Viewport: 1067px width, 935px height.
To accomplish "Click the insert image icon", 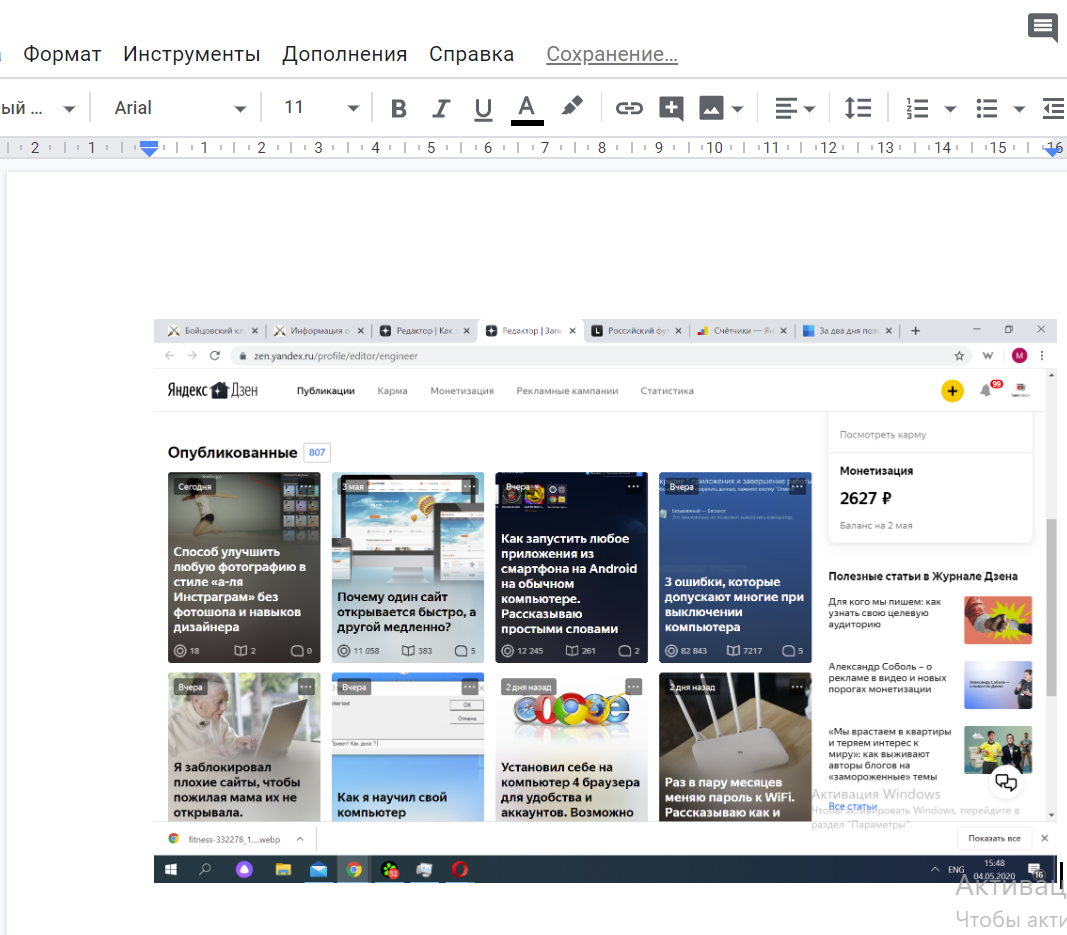I will [711, 108].
